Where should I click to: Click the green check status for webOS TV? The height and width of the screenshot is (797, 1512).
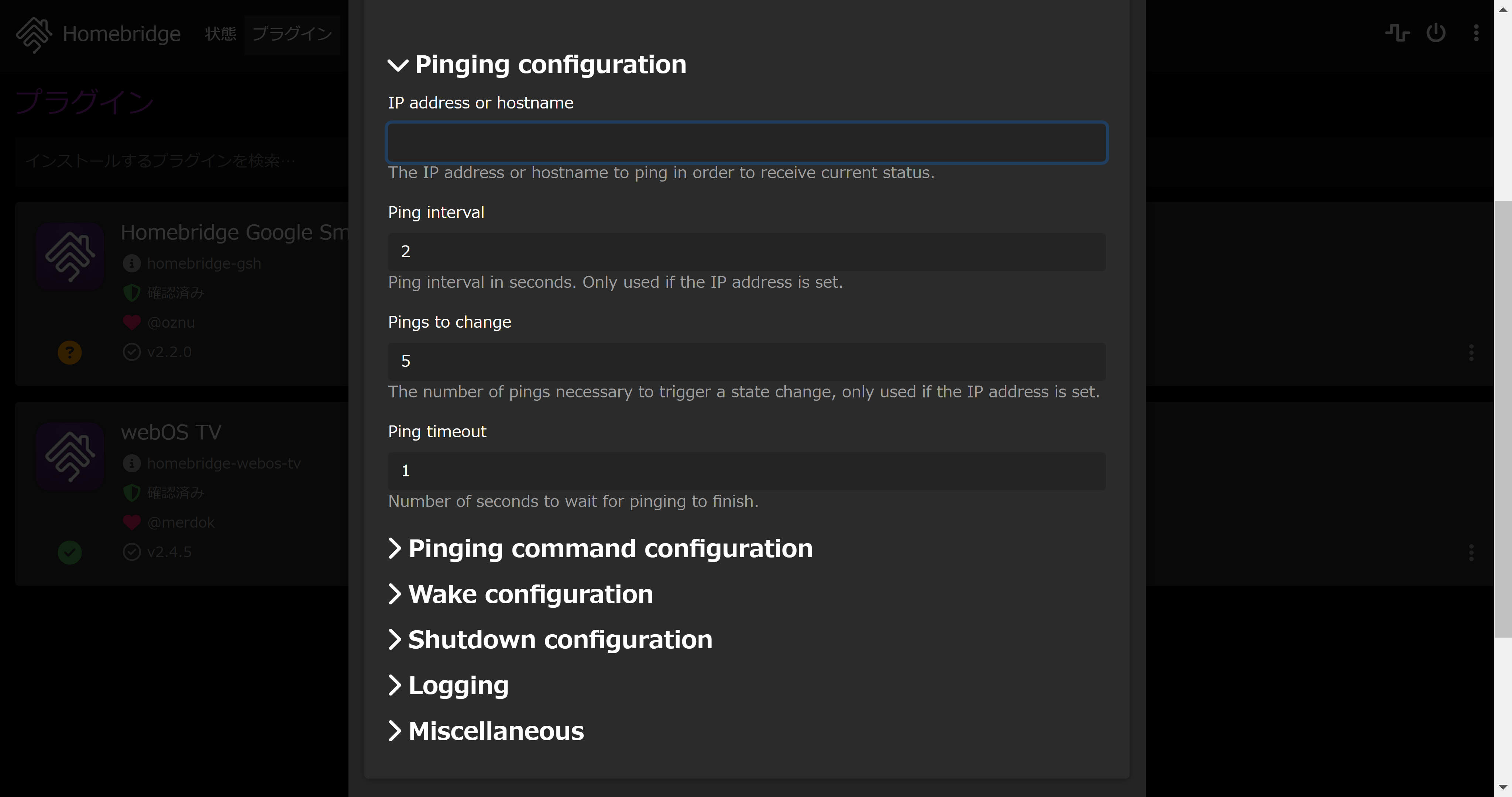70,552
